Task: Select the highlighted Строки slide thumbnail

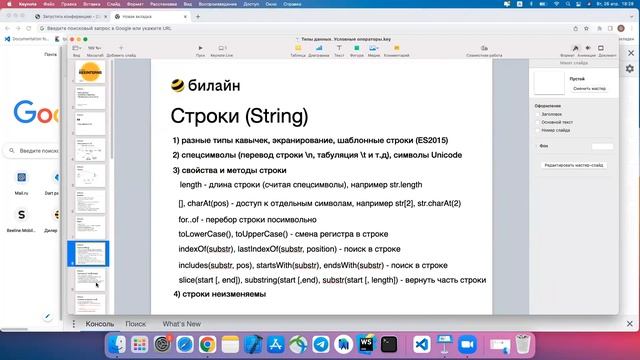Action: [x=90, y=253]
